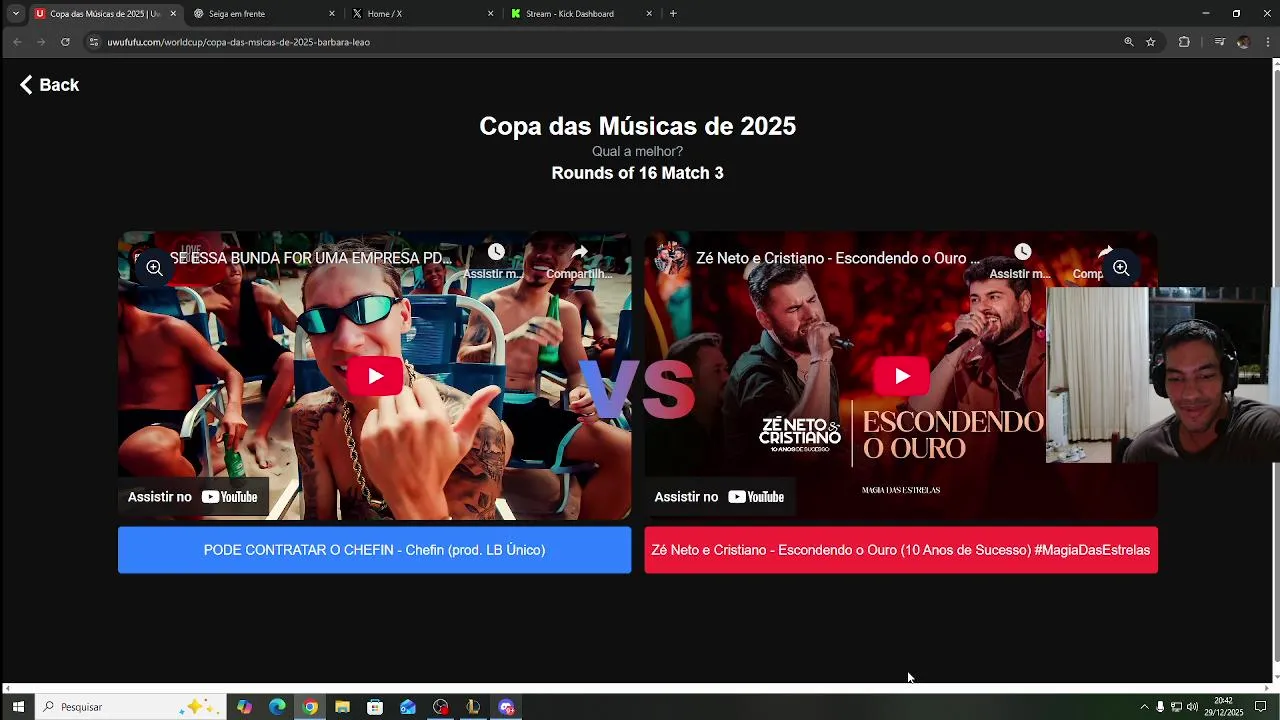Open the volume tray icon

(1192, 707)
